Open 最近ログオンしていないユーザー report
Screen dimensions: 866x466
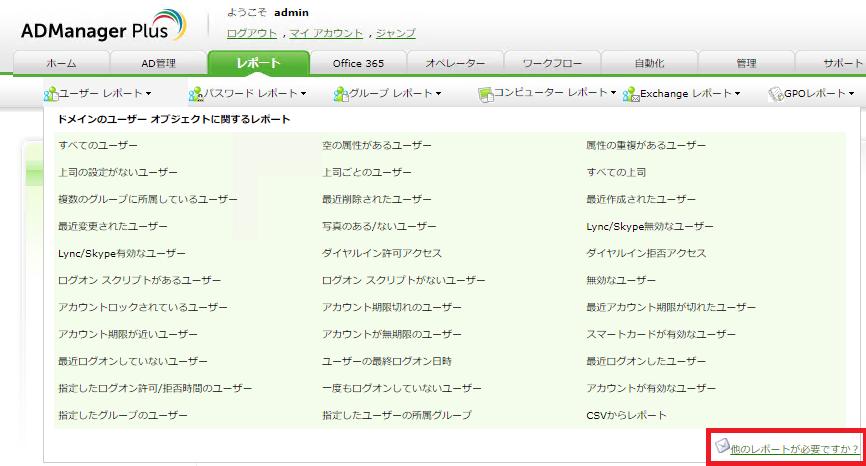tap(133, 362)
